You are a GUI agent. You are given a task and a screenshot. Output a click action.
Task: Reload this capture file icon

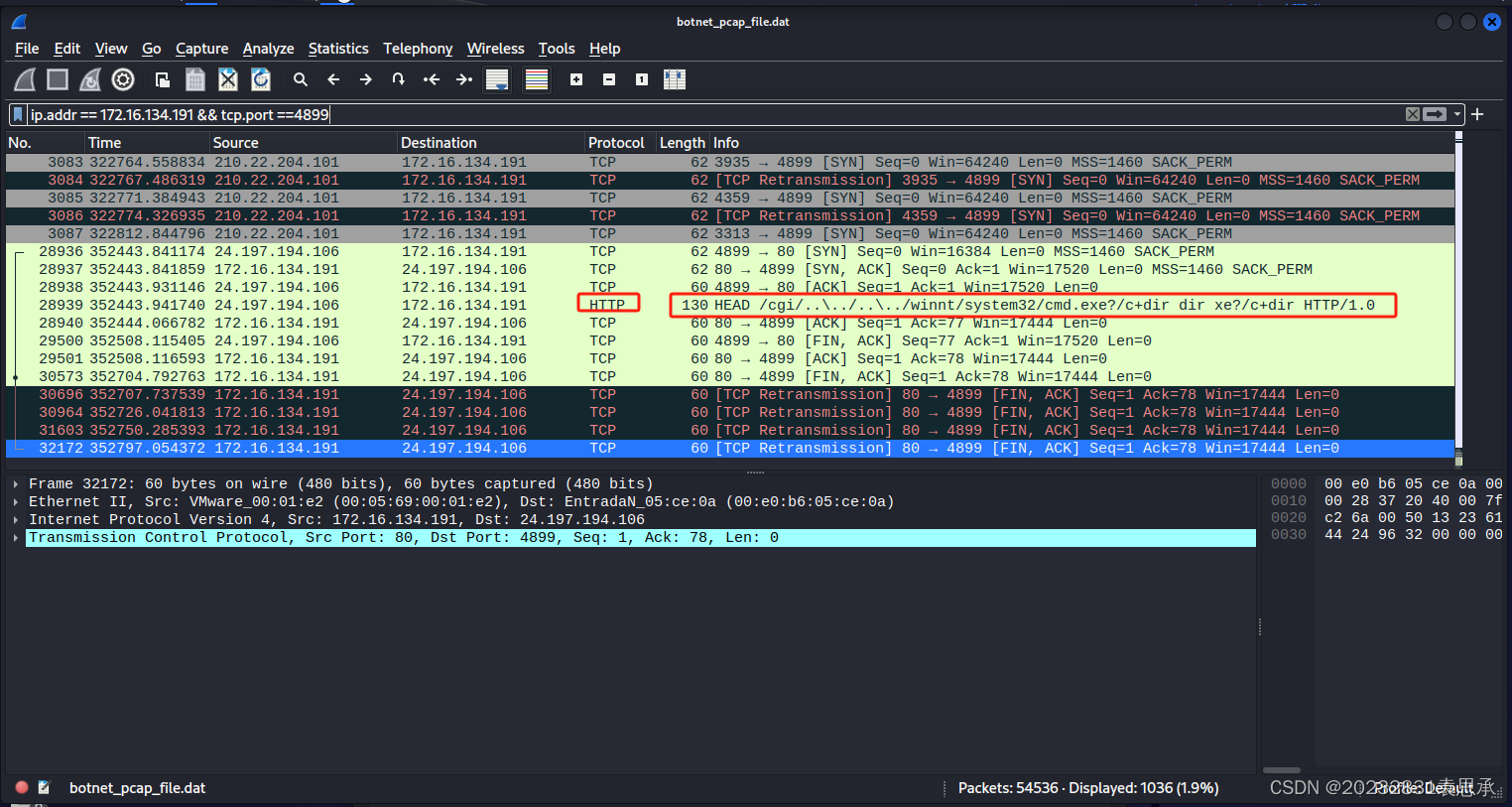point(261,79)
